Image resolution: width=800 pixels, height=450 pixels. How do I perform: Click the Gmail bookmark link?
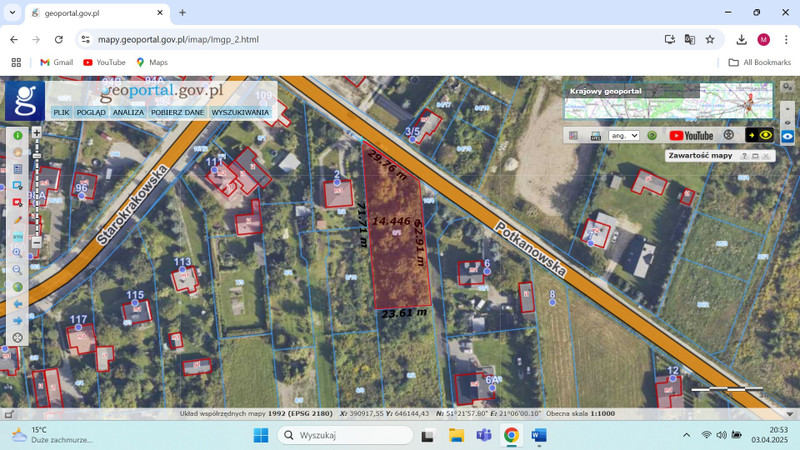[x=56, y=62]
